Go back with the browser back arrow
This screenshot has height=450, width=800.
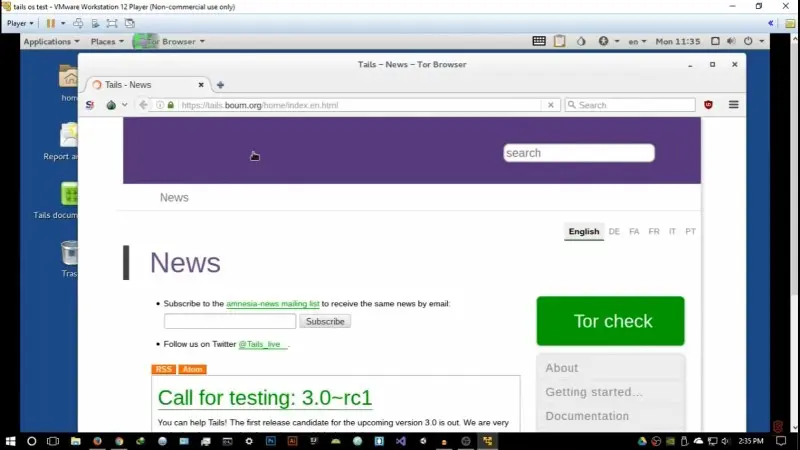click(x=143, y=105)
